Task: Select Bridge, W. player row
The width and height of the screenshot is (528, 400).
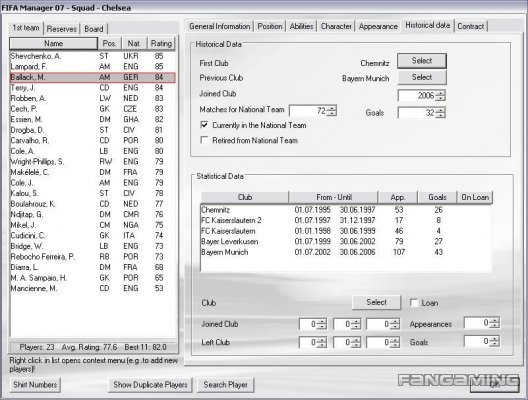Action: coord(93,246)
